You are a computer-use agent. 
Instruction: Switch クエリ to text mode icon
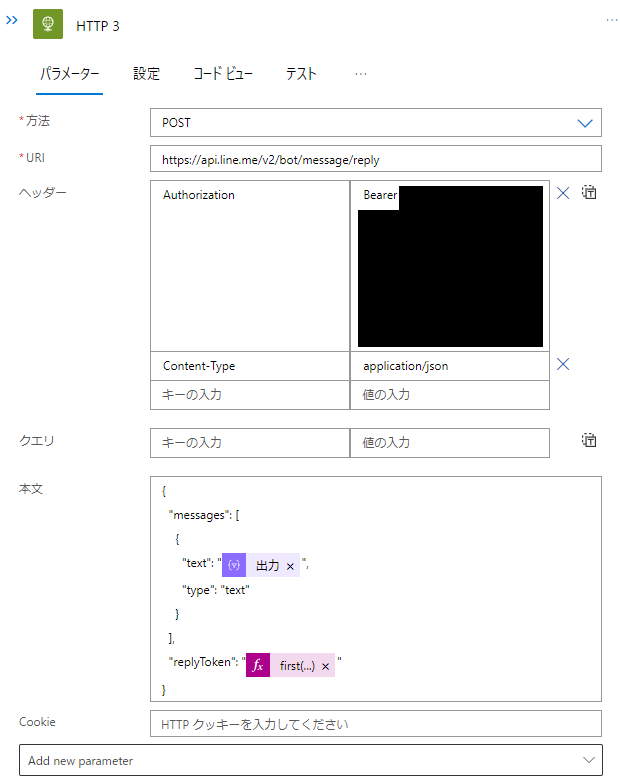(589, 440)
